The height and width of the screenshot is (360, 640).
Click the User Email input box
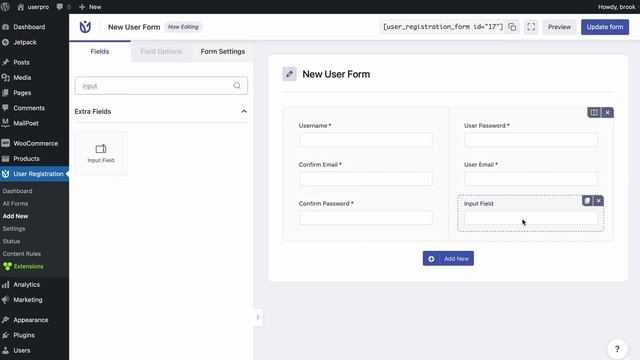531,179
